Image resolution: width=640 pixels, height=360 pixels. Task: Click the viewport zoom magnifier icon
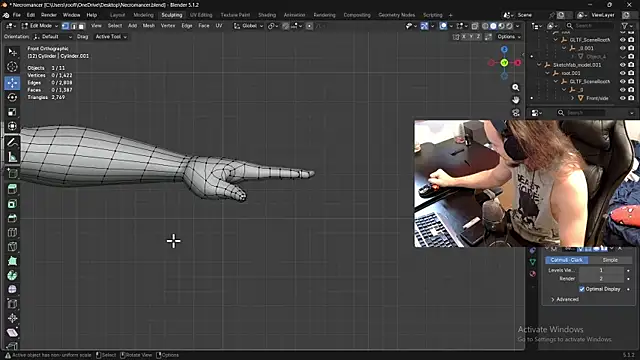point(516,87)
